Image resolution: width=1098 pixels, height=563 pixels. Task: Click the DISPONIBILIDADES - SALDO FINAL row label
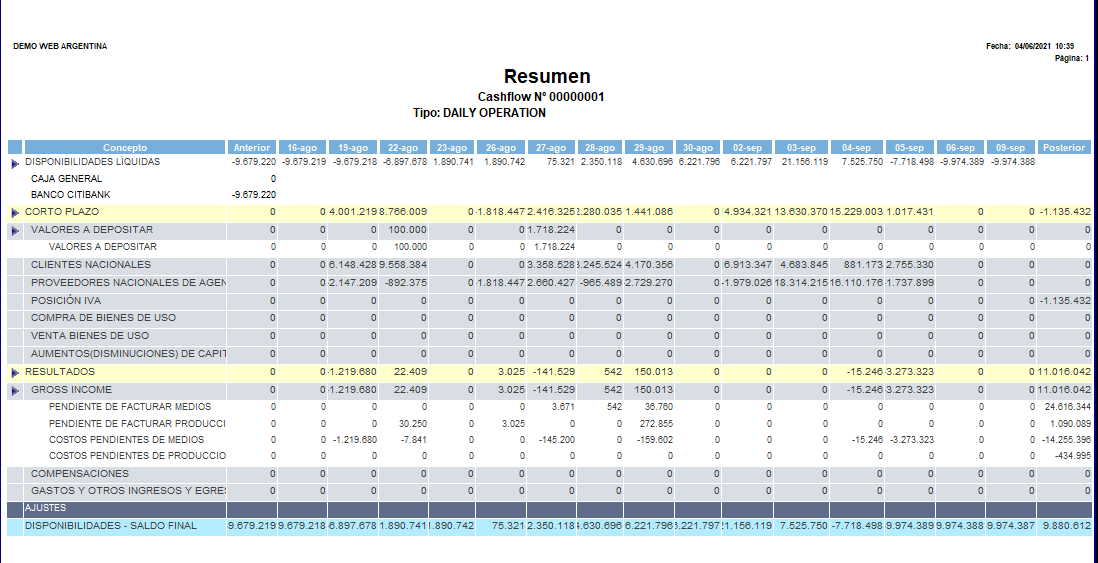coord(112,525)
